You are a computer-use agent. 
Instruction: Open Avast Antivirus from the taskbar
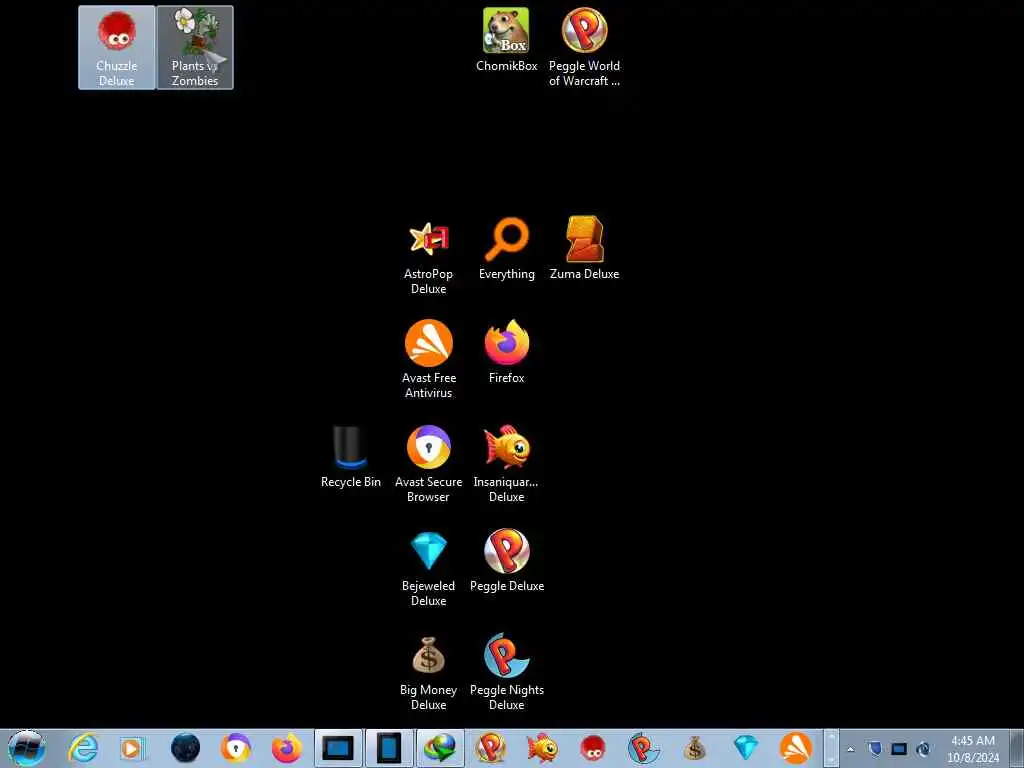click(x=796, y=748)
